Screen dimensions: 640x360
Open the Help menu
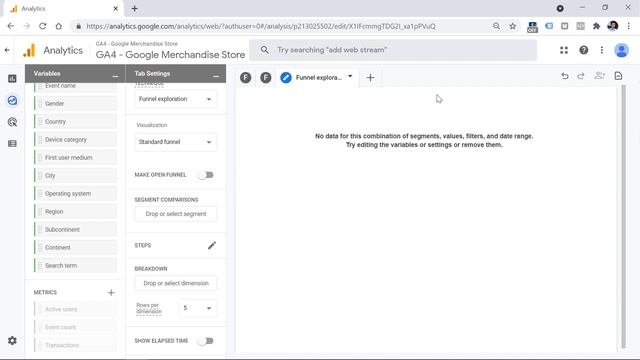pyautogui.click(x=584, y=50)
